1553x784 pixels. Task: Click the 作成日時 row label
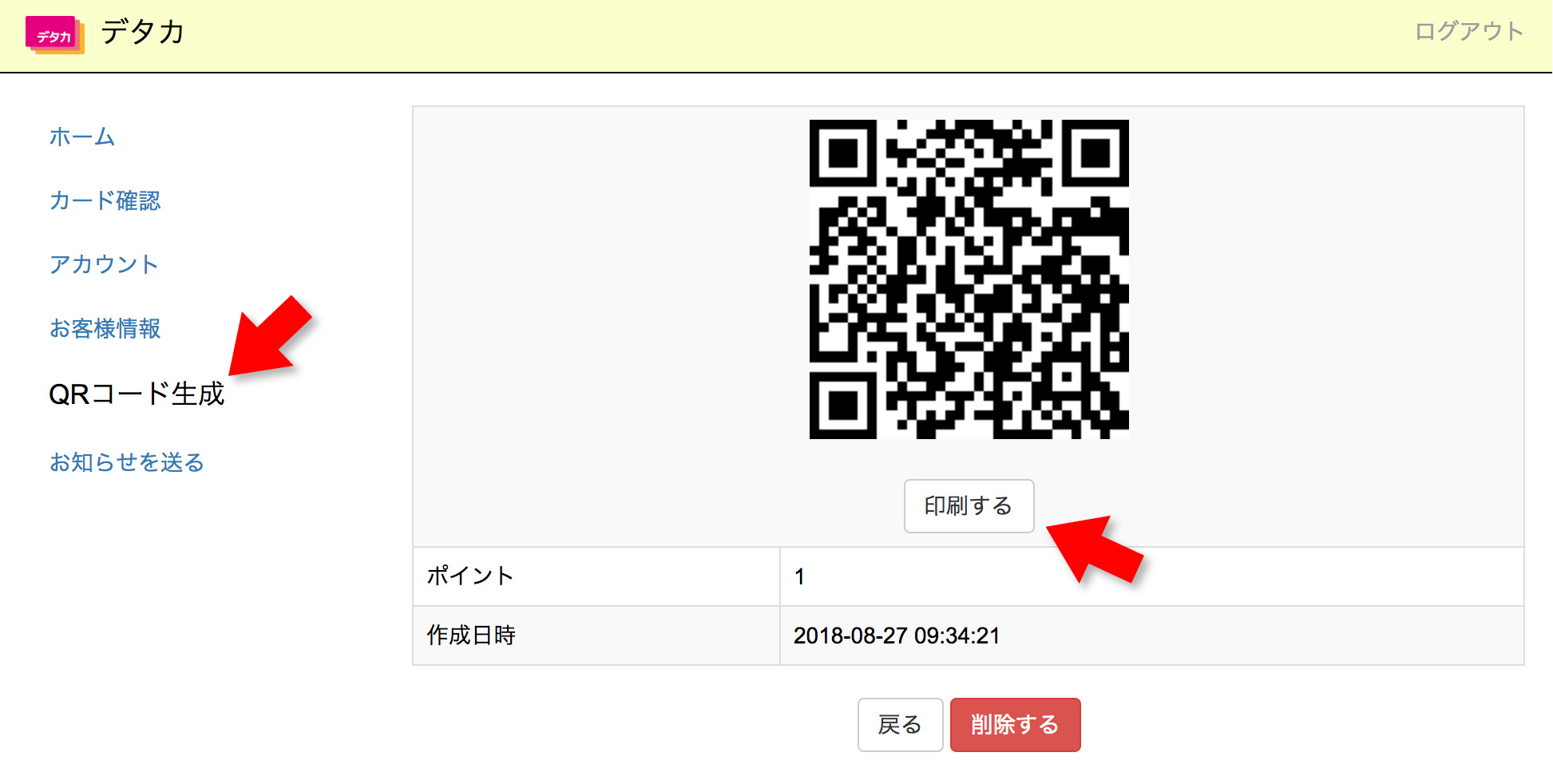click(x=471, y=636)
